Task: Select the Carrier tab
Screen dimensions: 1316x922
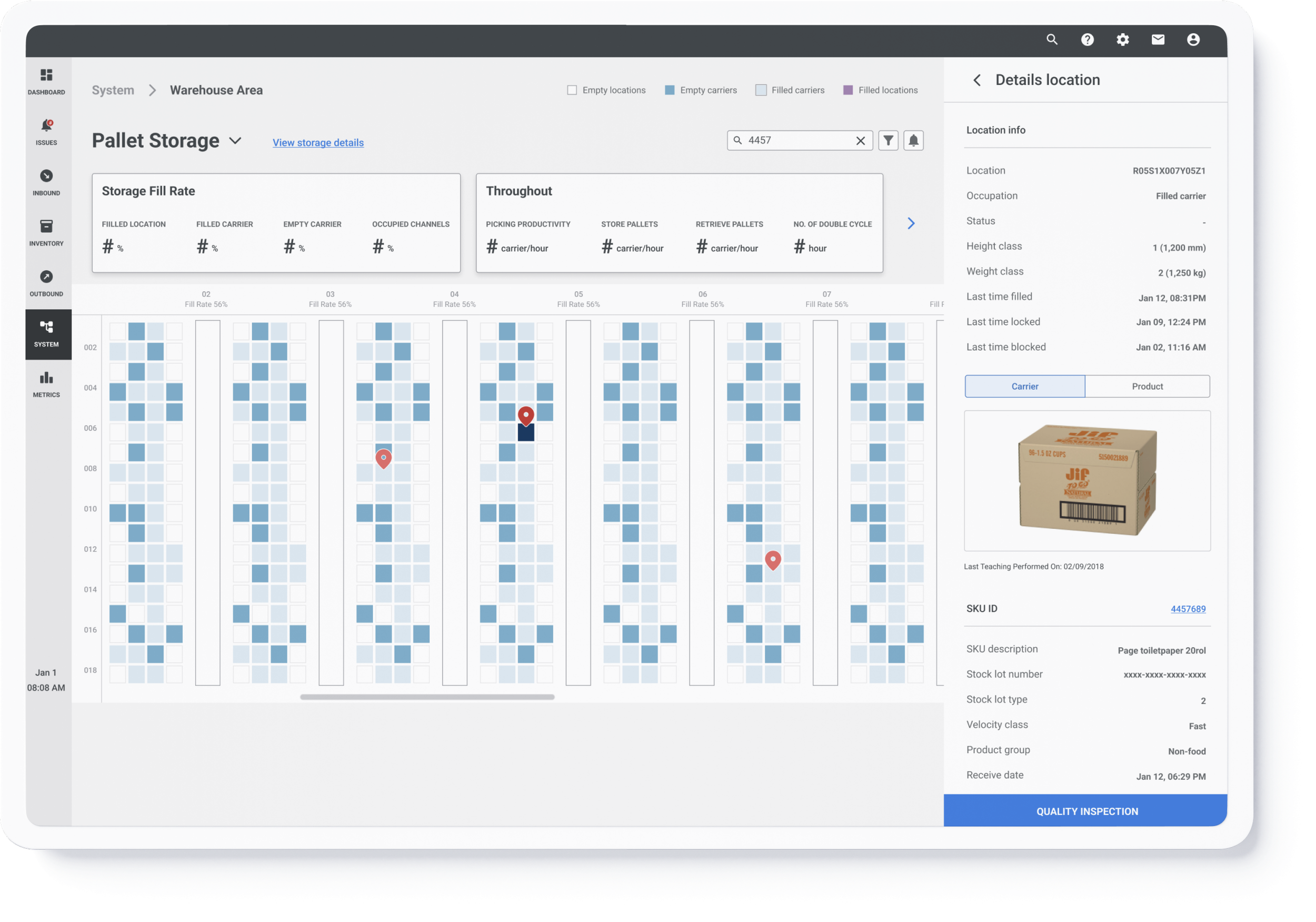Action: click(1024, 386)
